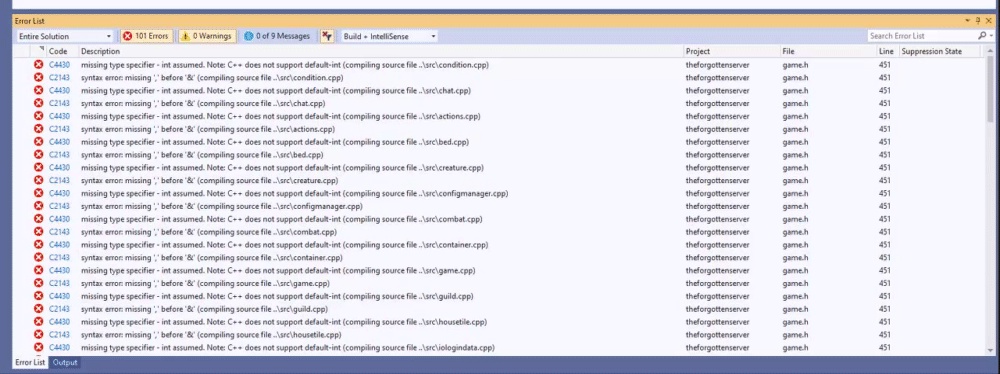Click error icon of C4430 bed.cpp row
Screen dimensions: 1000x374
click(38, 142)
